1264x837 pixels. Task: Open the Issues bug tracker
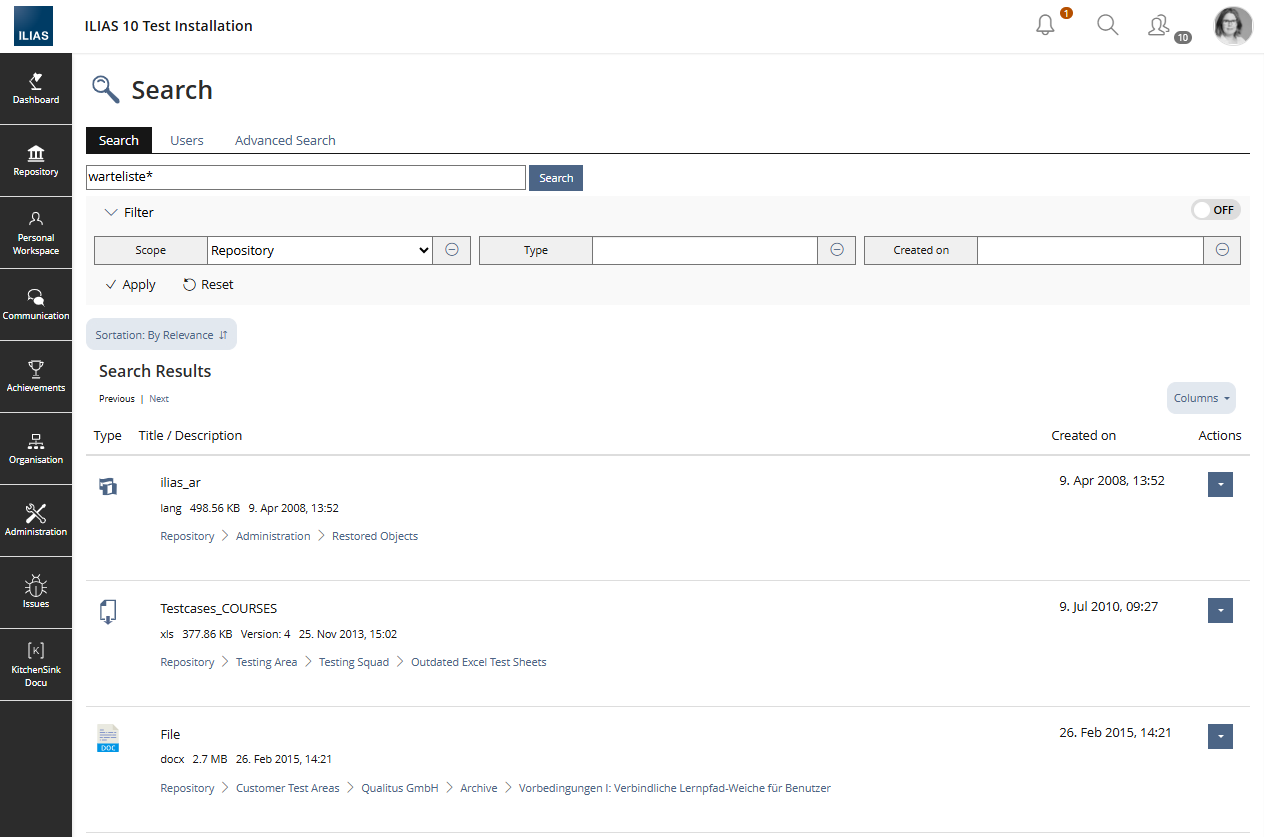[36, 592]
